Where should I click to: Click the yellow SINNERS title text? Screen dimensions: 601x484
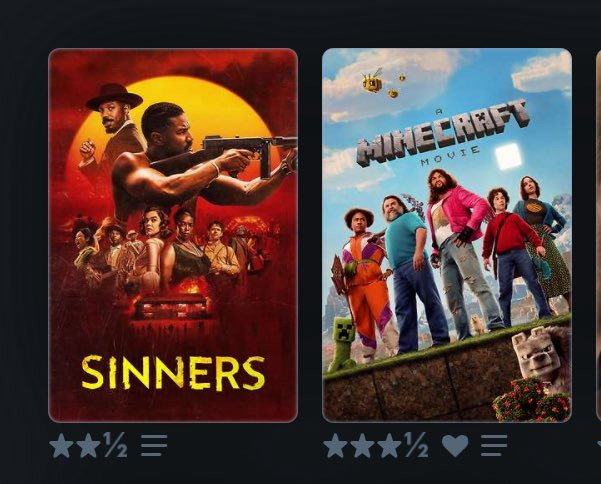[x=173, y=373]
